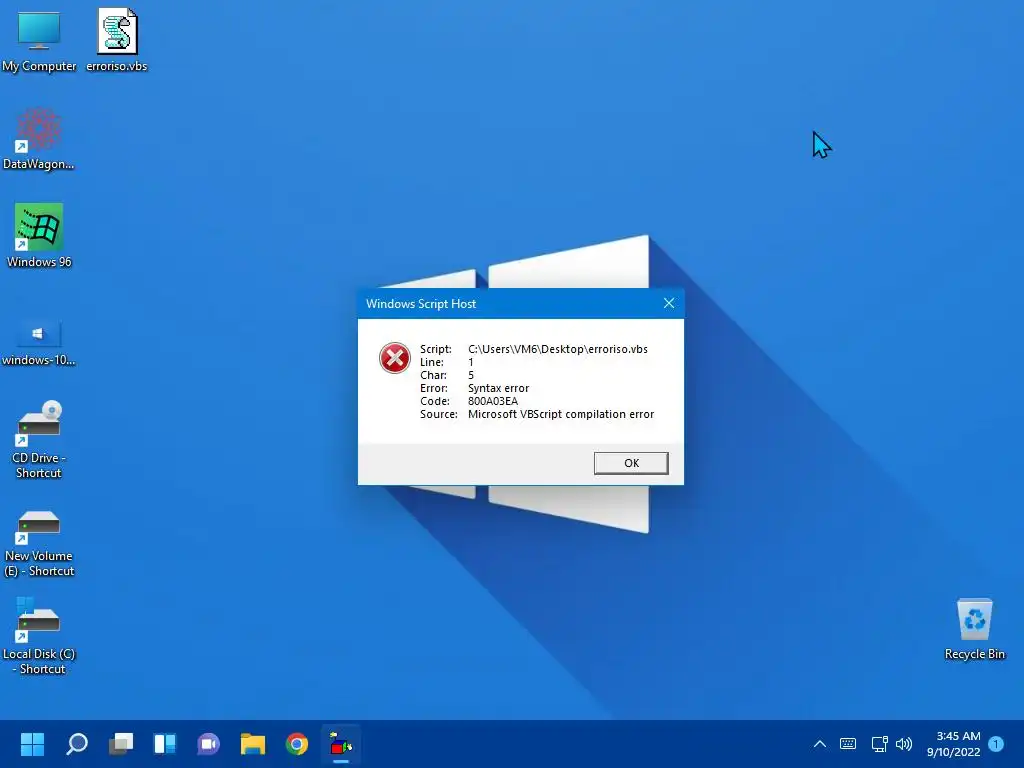The width and height of the screenshot is (1024, 768).
Task: Select the erroriso.vbs script file icon
Action: 117,41
